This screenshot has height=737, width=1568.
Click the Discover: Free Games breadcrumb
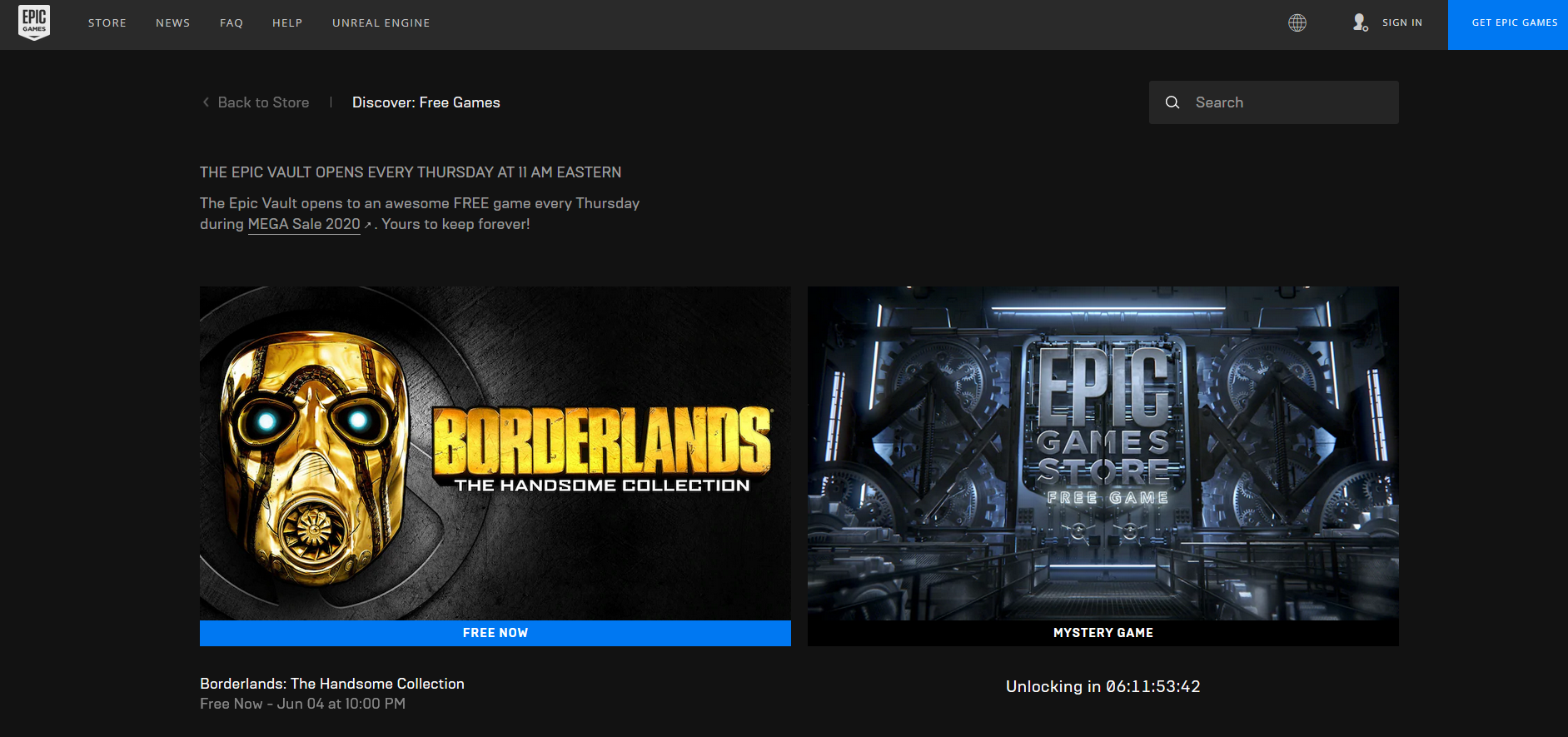[x=426, y=102]
